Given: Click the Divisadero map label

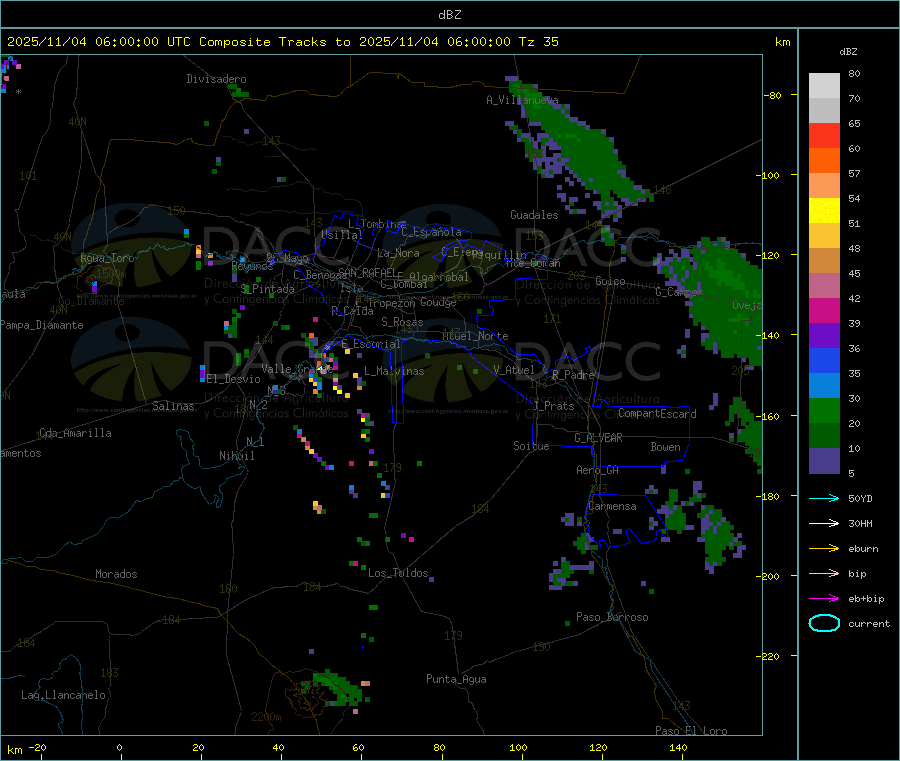Looking at the screenshot, I should pos(216,79).
